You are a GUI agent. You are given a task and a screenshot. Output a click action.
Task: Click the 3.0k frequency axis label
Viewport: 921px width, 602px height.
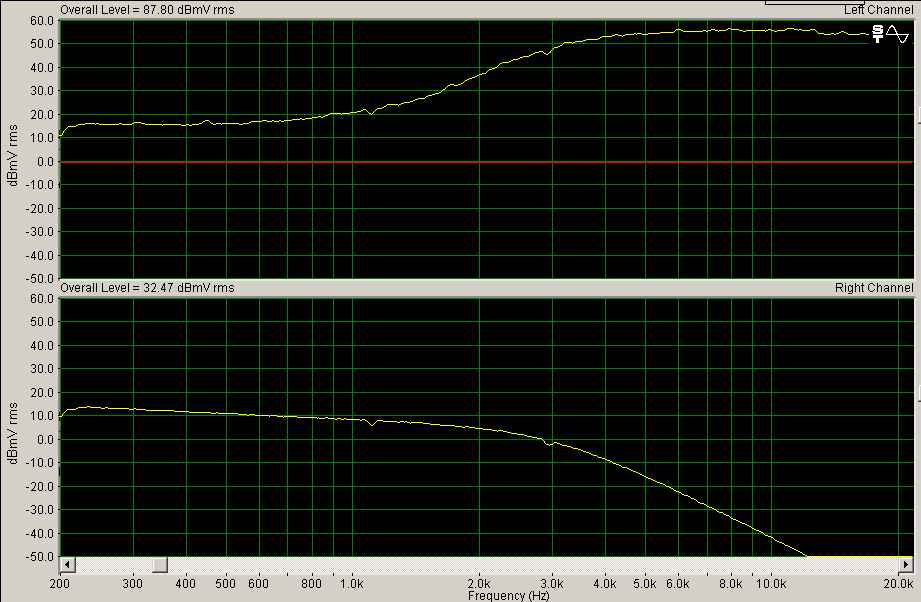552,584
